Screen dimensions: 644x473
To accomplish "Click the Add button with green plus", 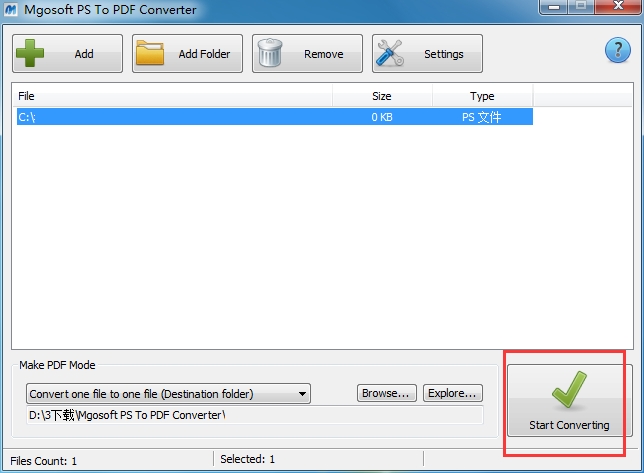I will tap(67, 54).
